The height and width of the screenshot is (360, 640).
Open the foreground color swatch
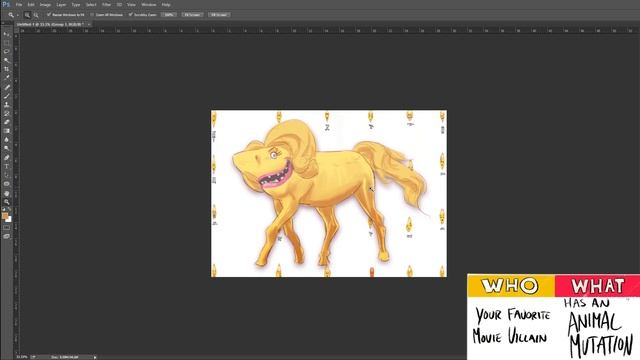tap(4, 216)
